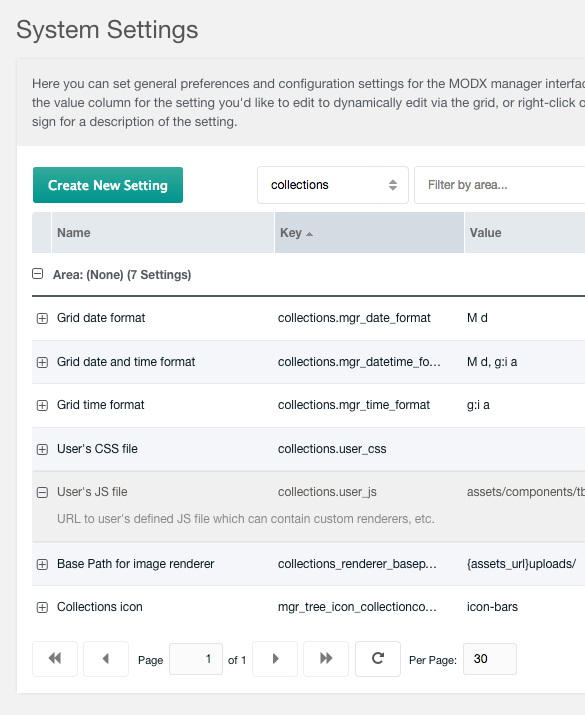Click the 'icon-bars' value cell
This screenshot has width=585, height=715.
(x=492, y=607)
